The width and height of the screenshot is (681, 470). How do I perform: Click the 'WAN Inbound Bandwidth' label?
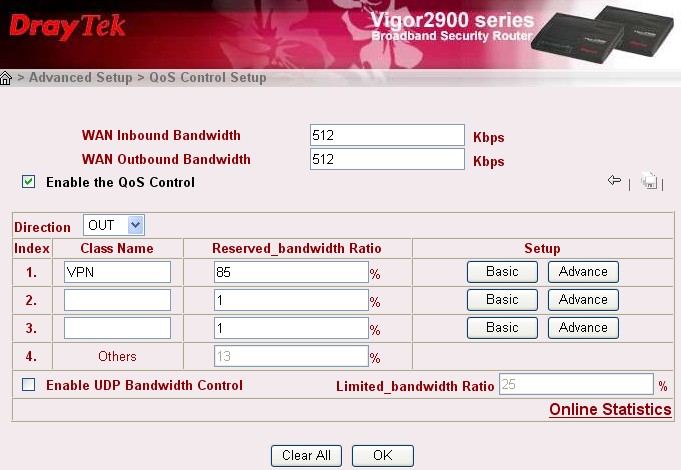click(161, 135)
